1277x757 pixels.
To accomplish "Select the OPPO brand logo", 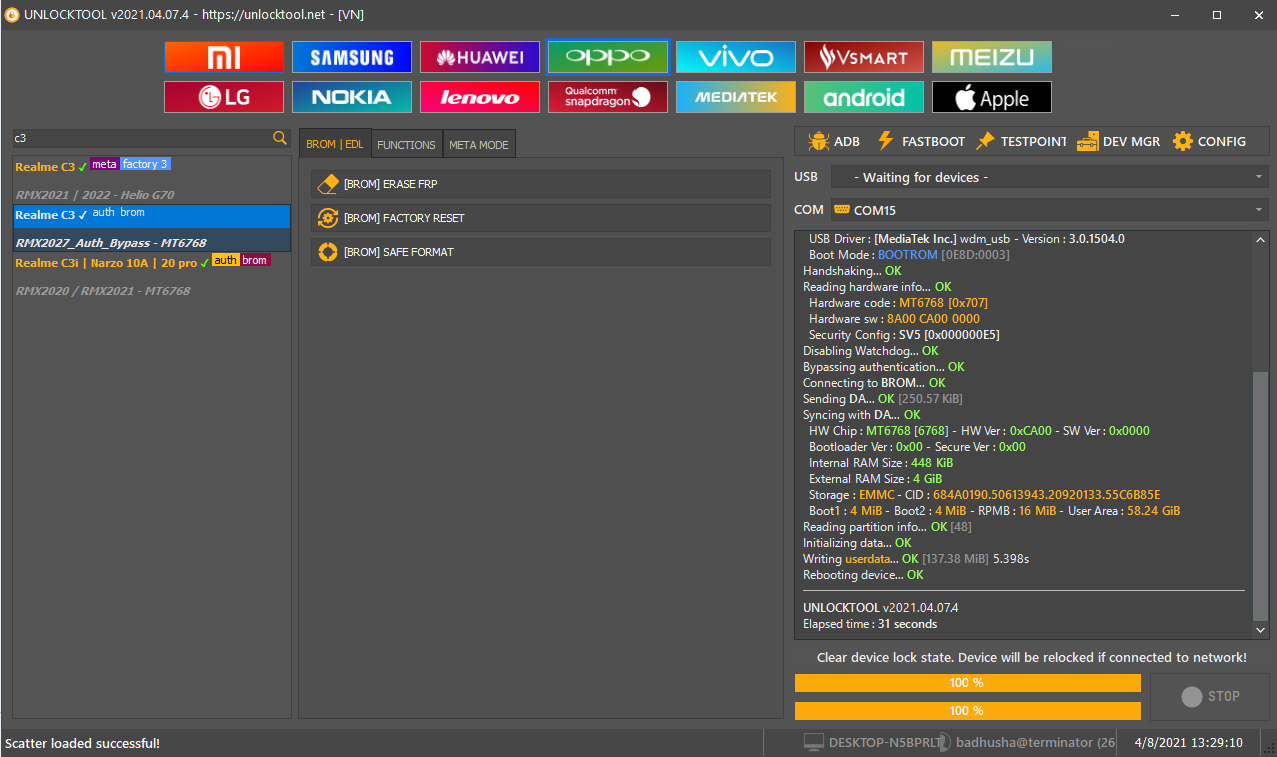I will click(608, 57).
